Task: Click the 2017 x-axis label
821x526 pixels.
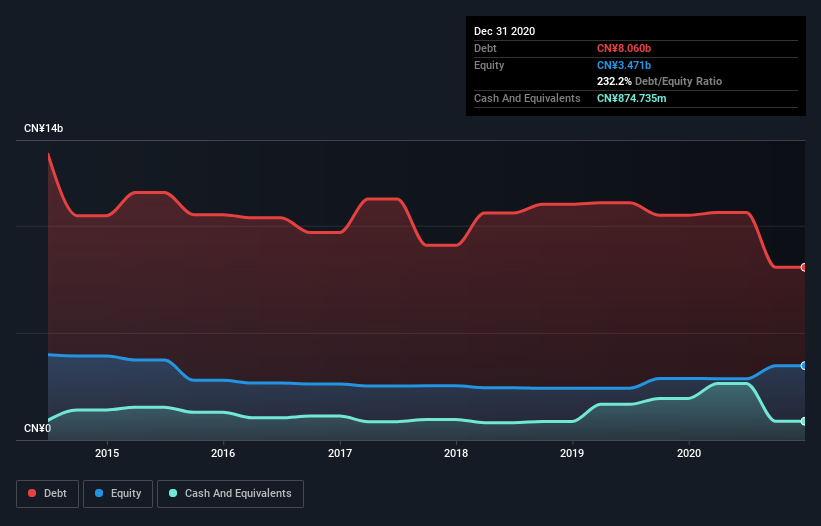Action: pos(340,453)
